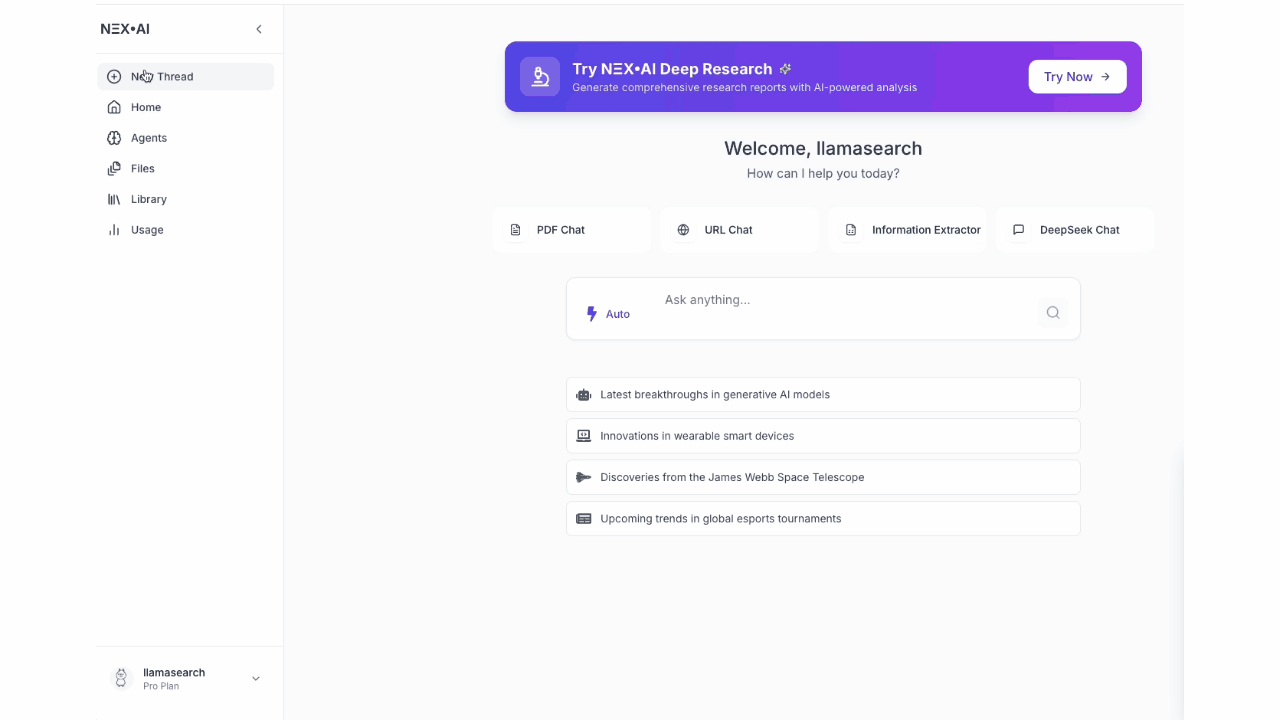Click the search magnifier button
Image resolution: width=1280 pixels, height=720 pixels.
[1053, 313]
